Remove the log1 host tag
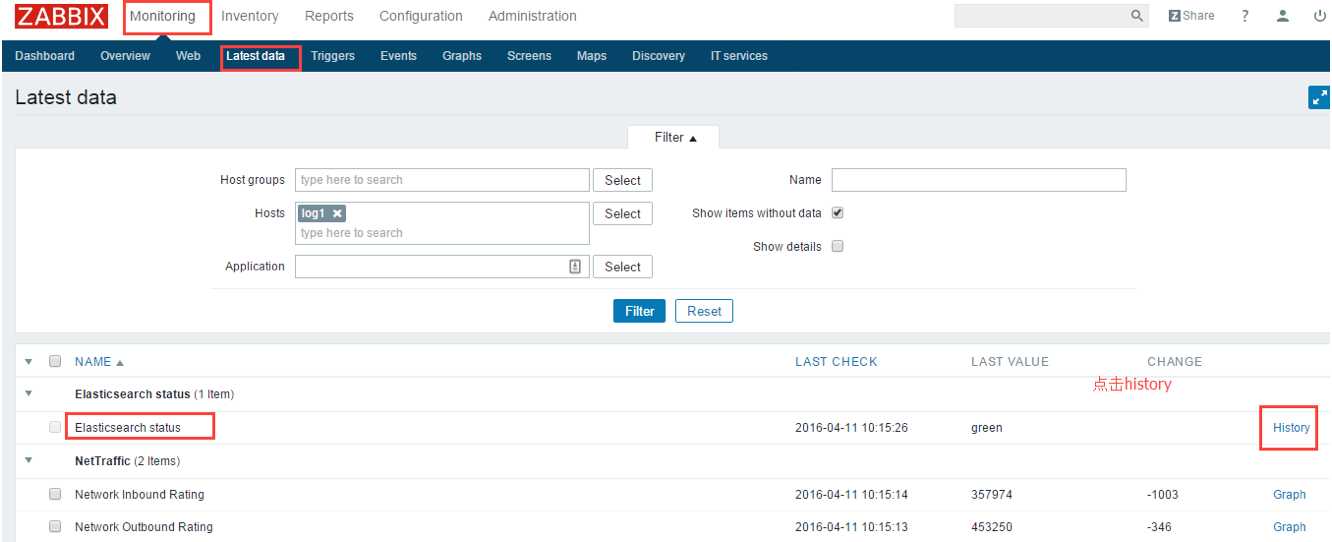1332x542 pixels. (x=337, y=213)
